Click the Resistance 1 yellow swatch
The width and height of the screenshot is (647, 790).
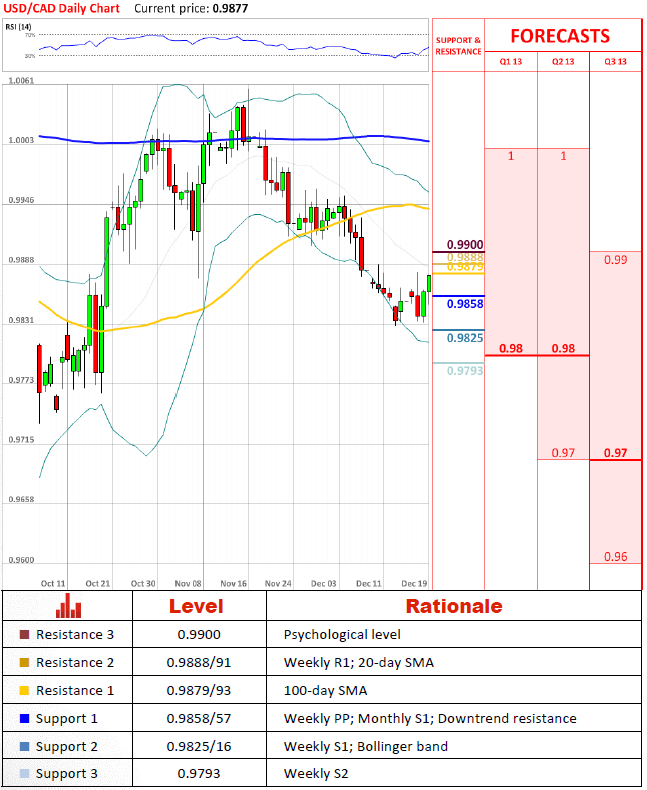24,690
